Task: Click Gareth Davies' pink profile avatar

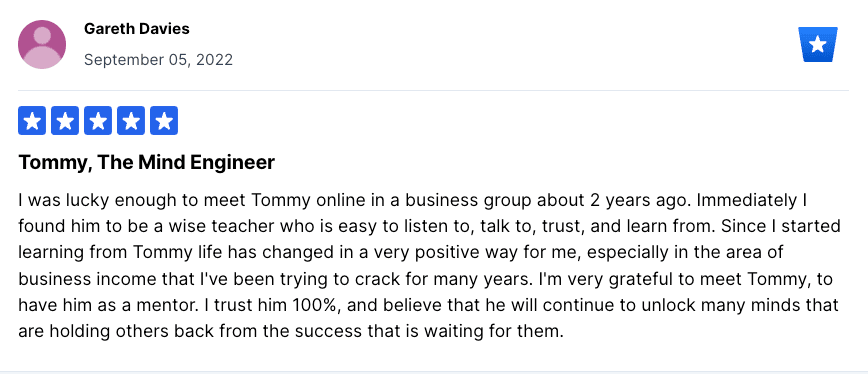Action: coord(42,44)
